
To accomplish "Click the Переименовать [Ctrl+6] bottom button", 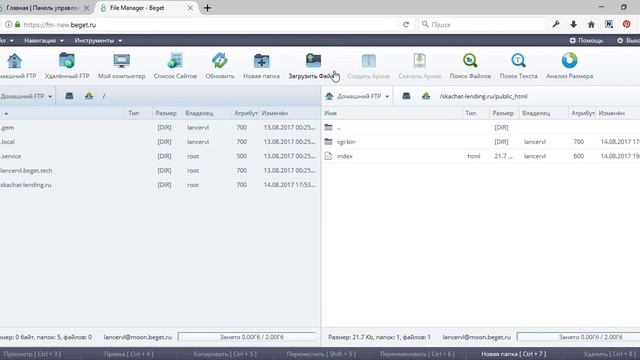I will [417, 354].
